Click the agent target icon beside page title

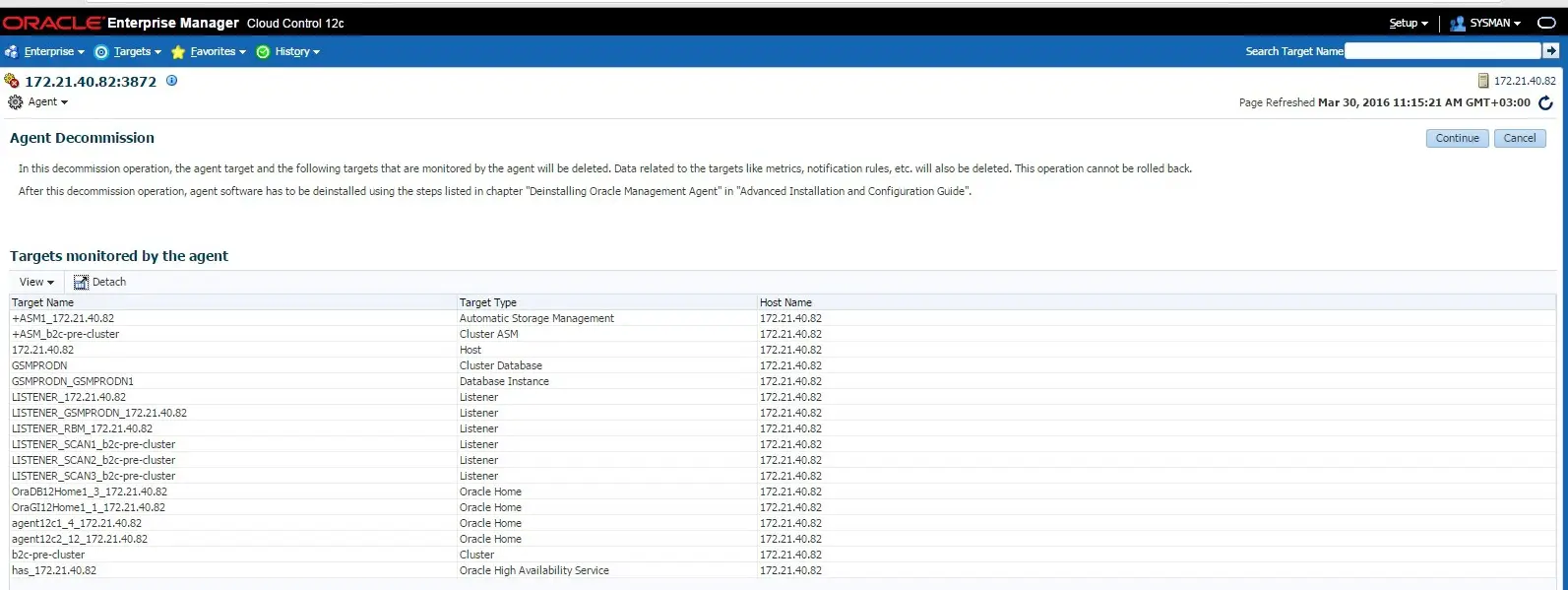click(x=12, y=81)
